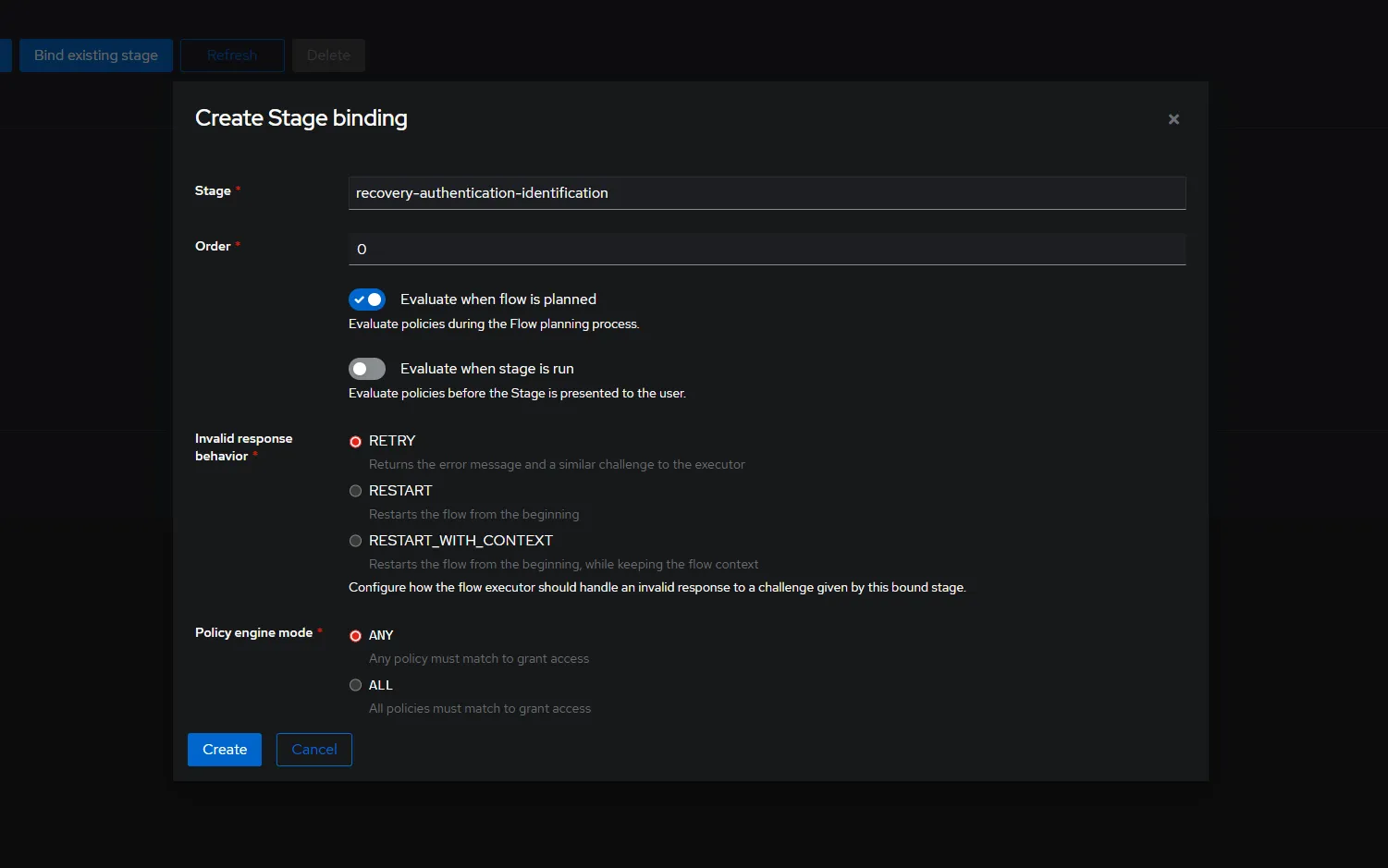The image size is (1388, 868).
Task: Click Create to save the binding
Action: [225, 750]
